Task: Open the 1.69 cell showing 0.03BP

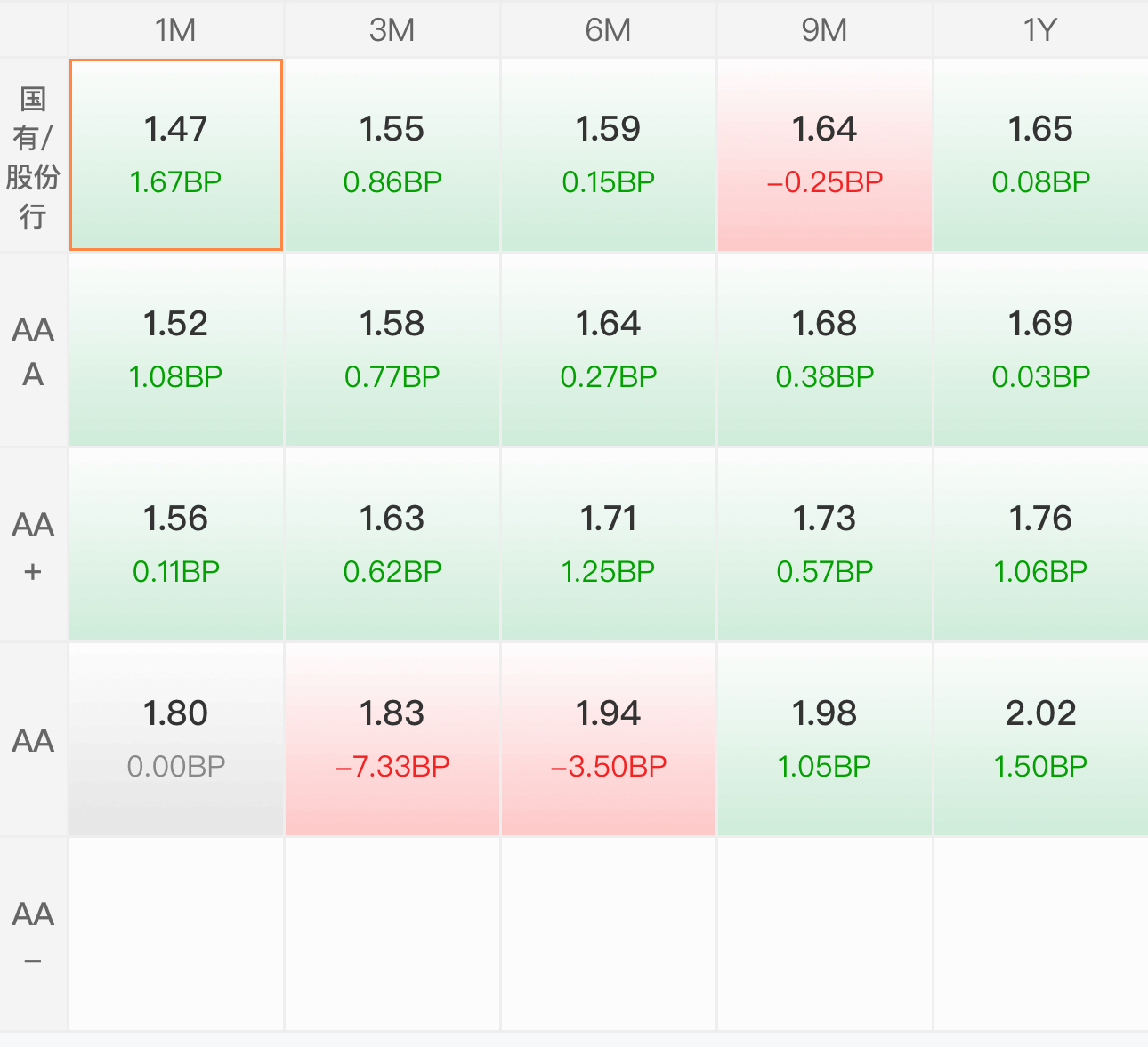Action: [x=1041, y=350]
